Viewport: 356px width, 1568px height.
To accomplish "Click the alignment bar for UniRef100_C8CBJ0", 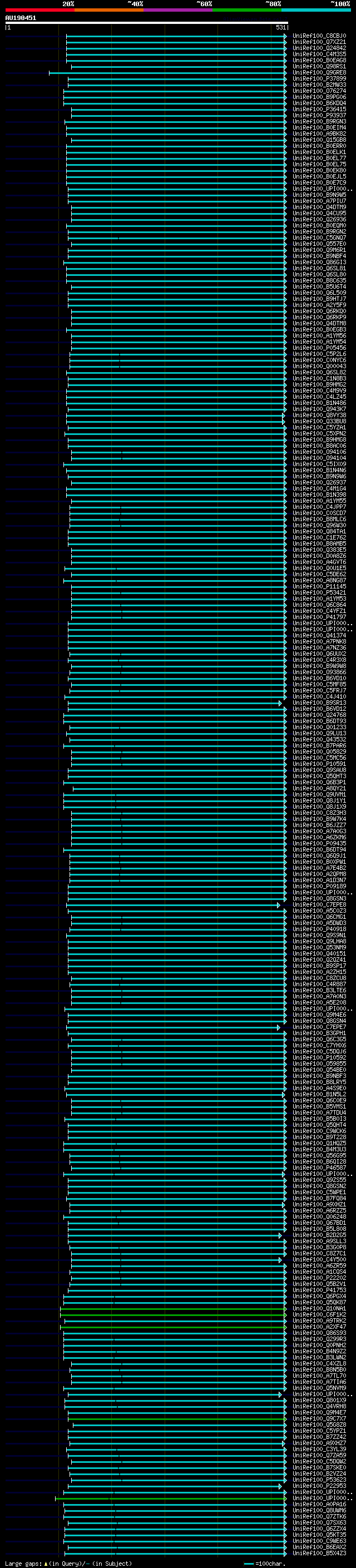I will click(176, 36).
